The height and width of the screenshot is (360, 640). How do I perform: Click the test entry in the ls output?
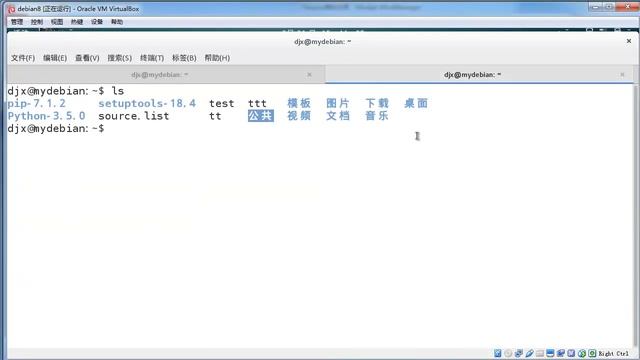(x=222, y=104)
